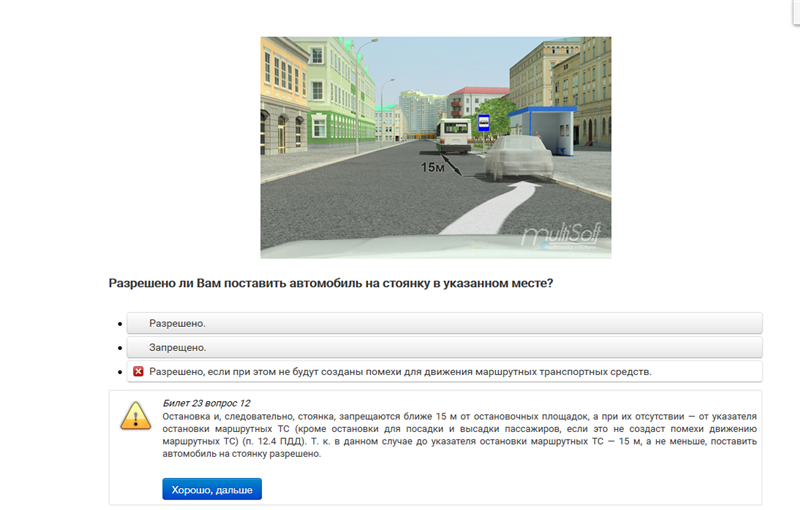Pick the answer about помехи для маршрутных транспортных средств
800x510 pixels.
click(444, 372)
